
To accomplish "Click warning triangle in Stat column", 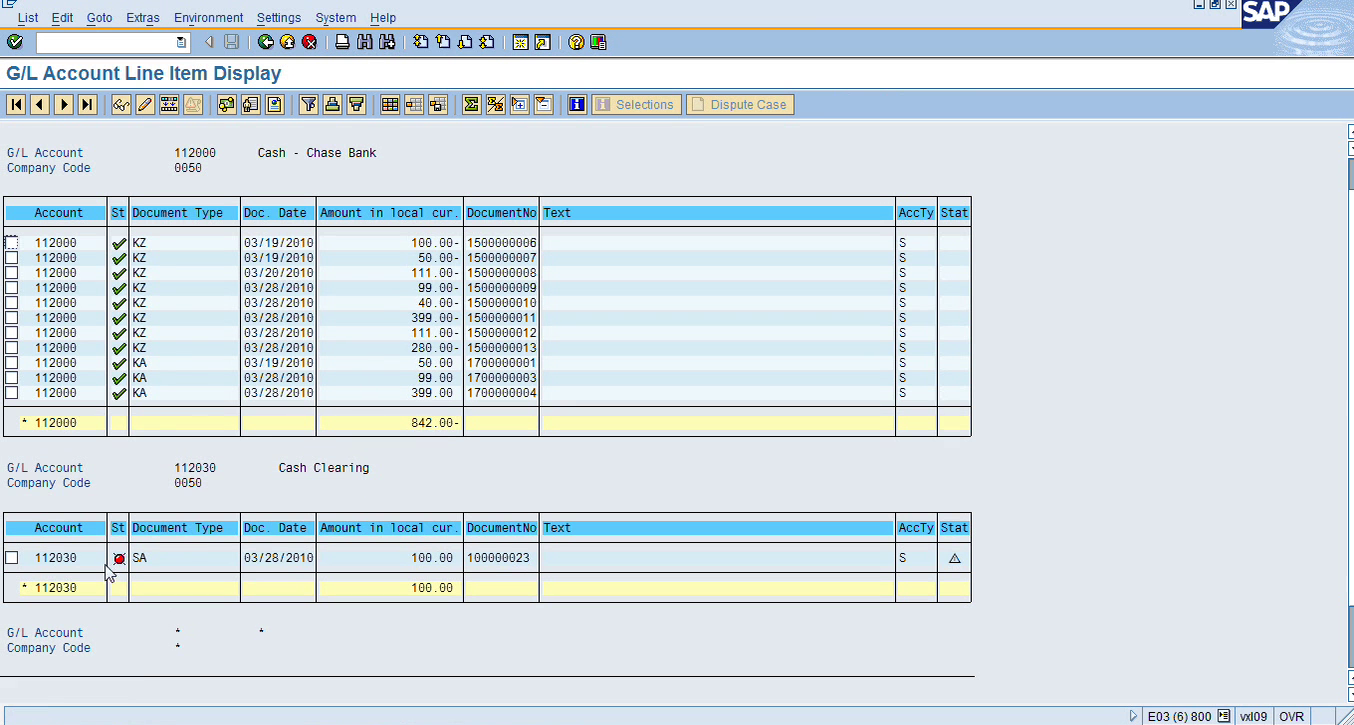I will click(x=954, y=558).
